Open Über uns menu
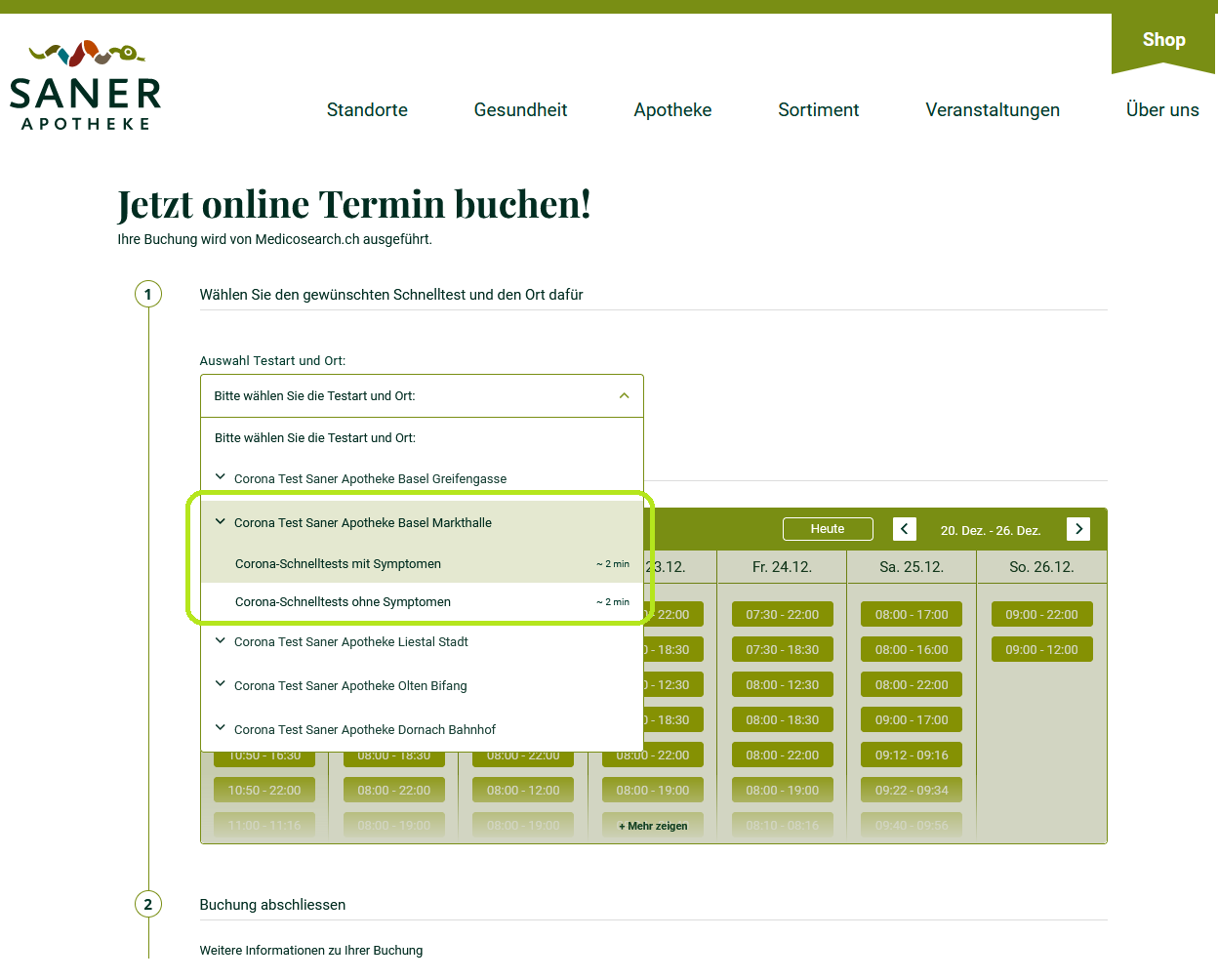This screenshot has width=1218, height=980. tap(1162, 110)
